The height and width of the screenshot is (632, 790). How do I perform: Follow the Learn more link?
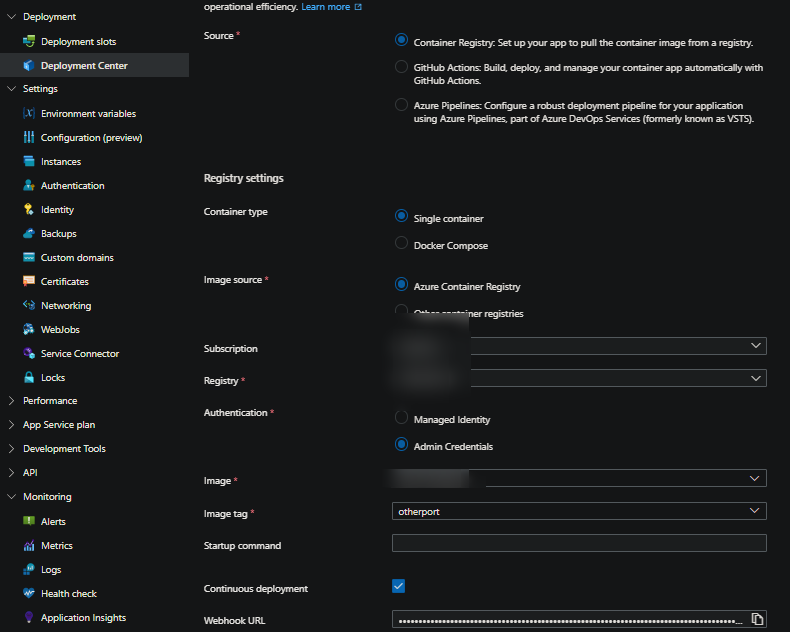pos(325,7)
